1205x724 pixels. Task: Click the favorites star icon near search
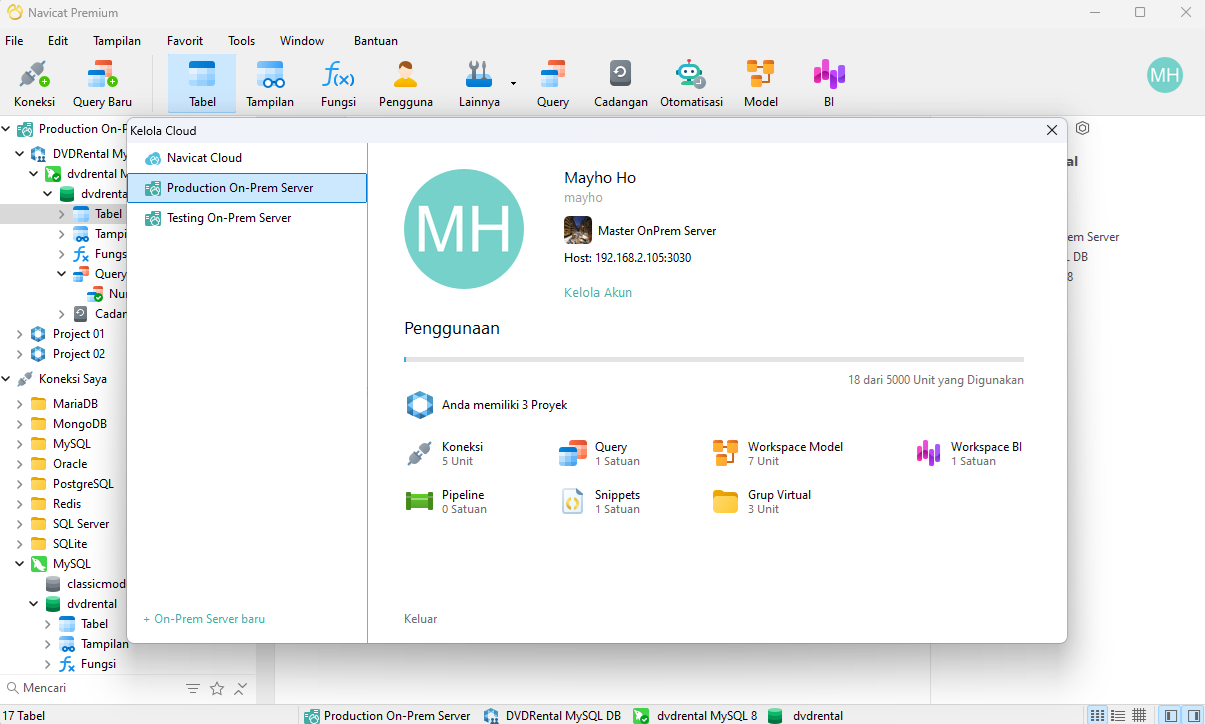click(x=217, y=689)
